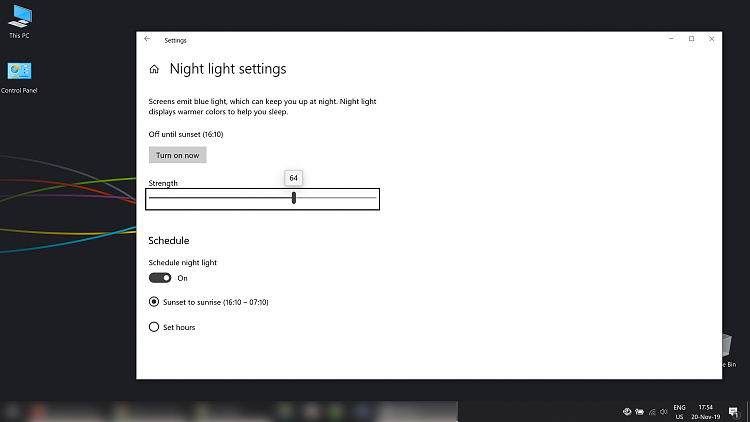Viewport: 750px width, 422px height.
Task: Open the clock showing 17:54
Action: click(x=706, y=412)
